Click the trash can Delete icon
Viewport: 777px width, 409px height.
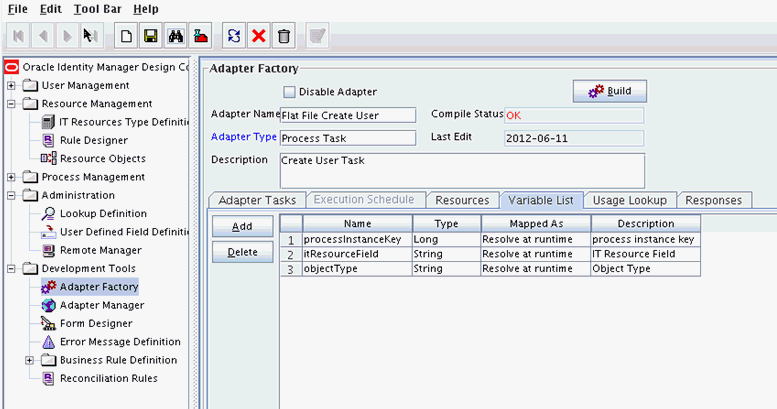pyautogui.click(x=283, y=36)
